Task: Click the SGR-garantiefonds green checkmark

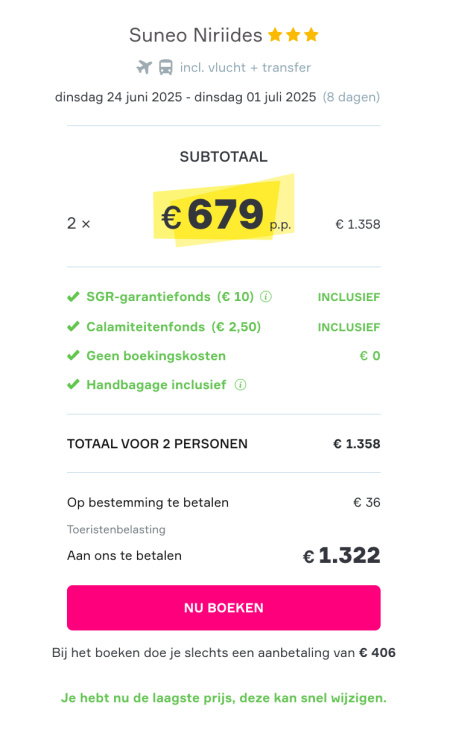Action: click(x=74, y=297)
